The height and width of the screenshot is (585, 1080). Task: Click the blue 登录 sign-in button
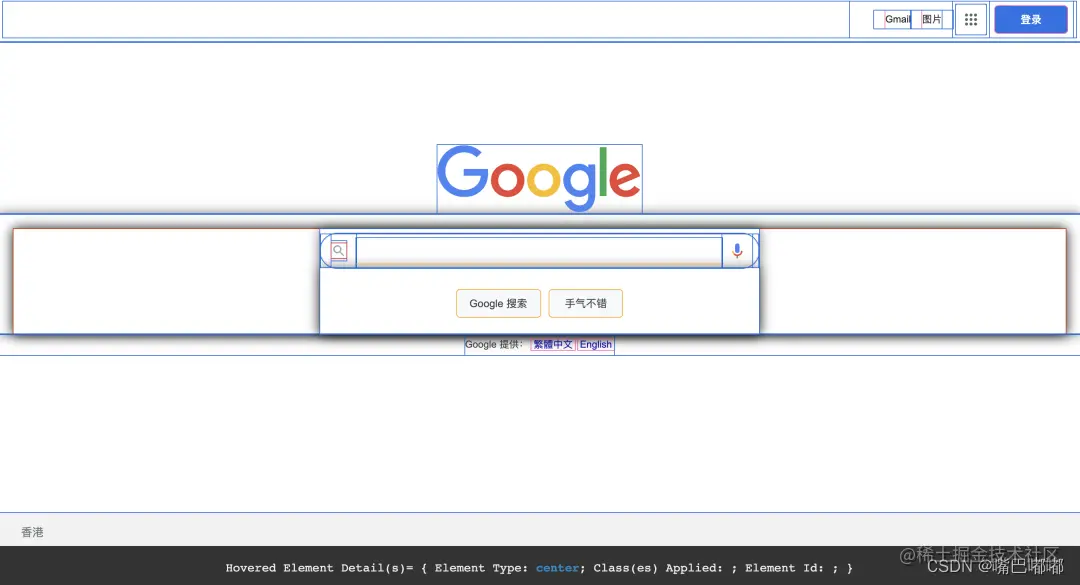(1030, 19)
